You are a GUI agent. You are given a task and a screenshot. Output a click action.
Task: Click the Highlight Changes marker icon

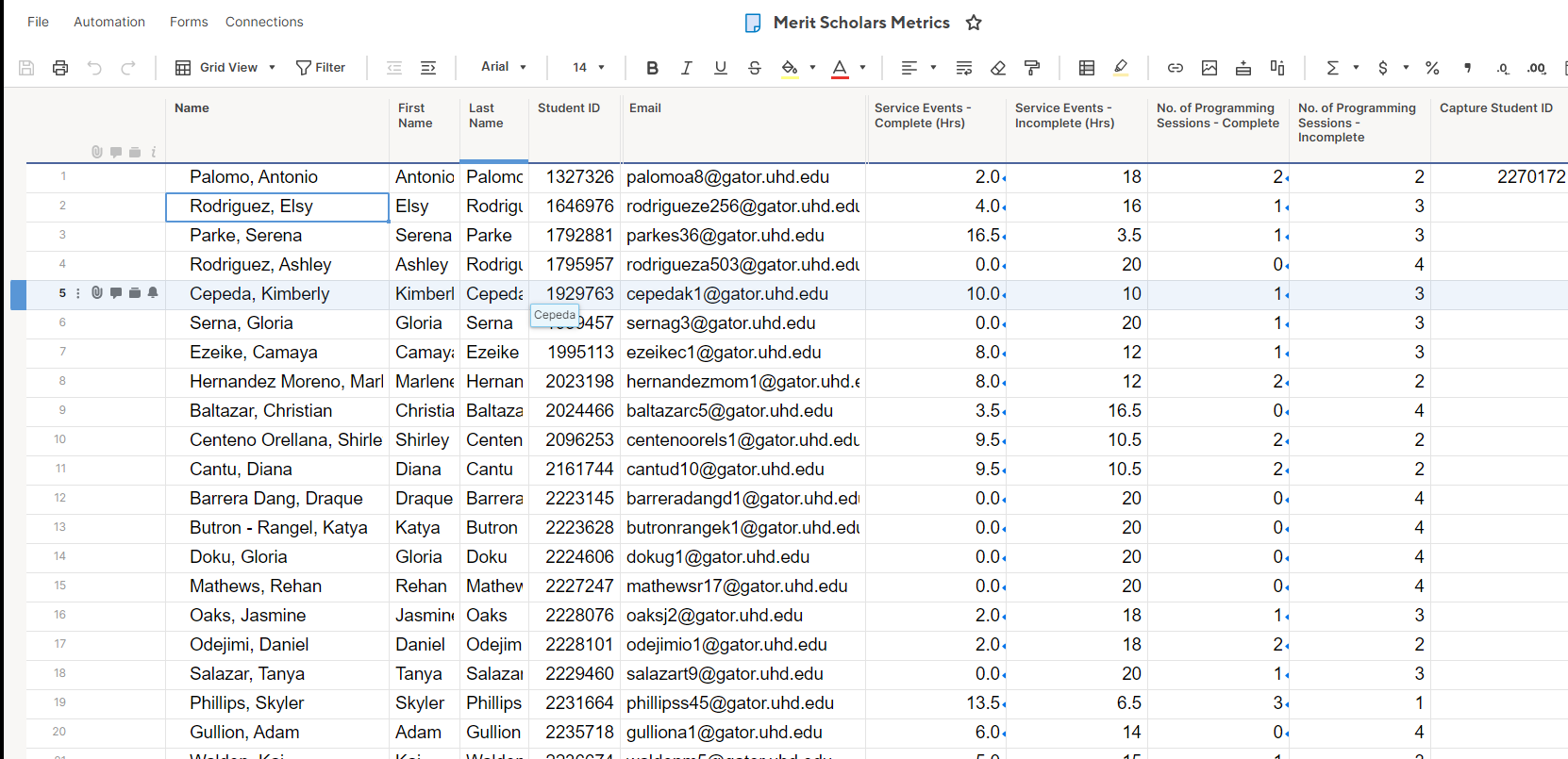pyautogui.click(x=1121, y=68)
